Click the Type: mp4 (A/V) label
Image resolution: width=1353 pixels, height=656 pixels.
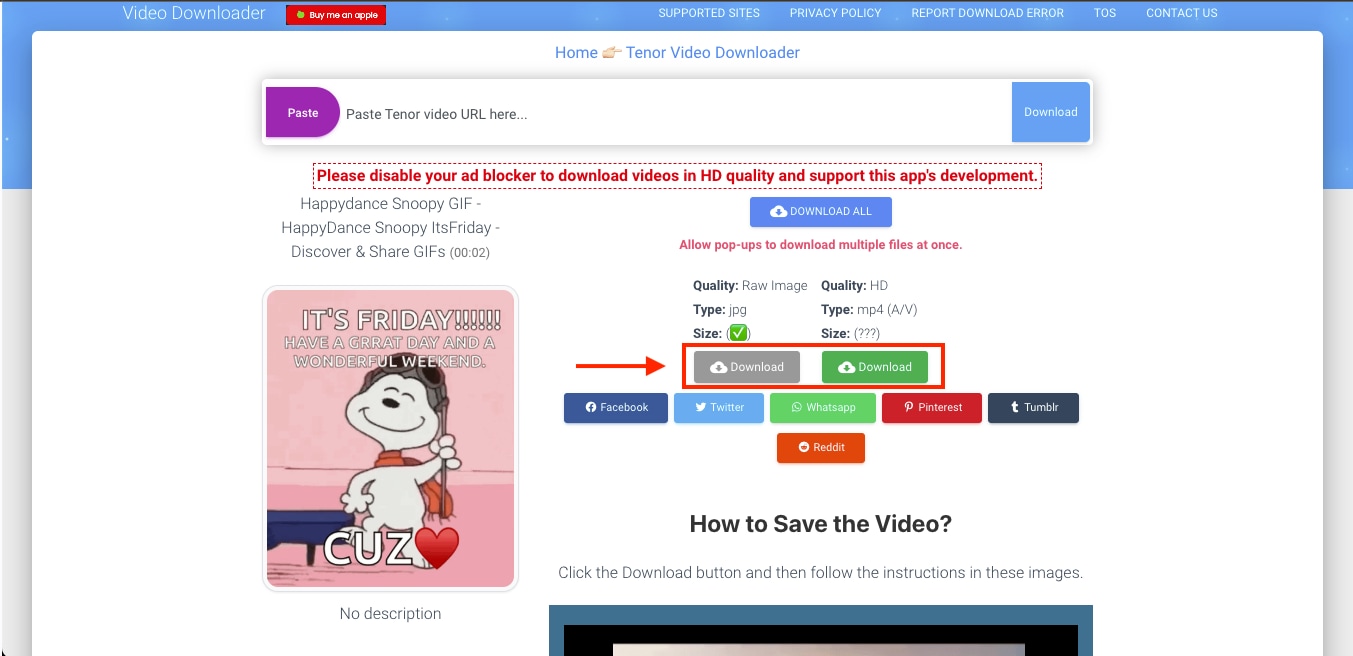(868, 310)
